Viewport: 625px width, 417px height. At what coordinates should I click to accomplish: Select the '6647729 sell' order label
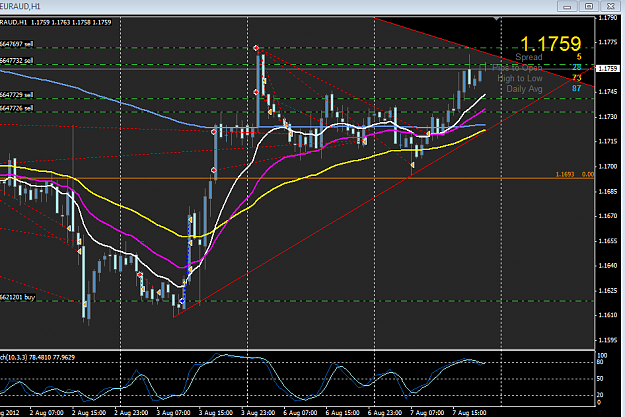click(16, 95)
